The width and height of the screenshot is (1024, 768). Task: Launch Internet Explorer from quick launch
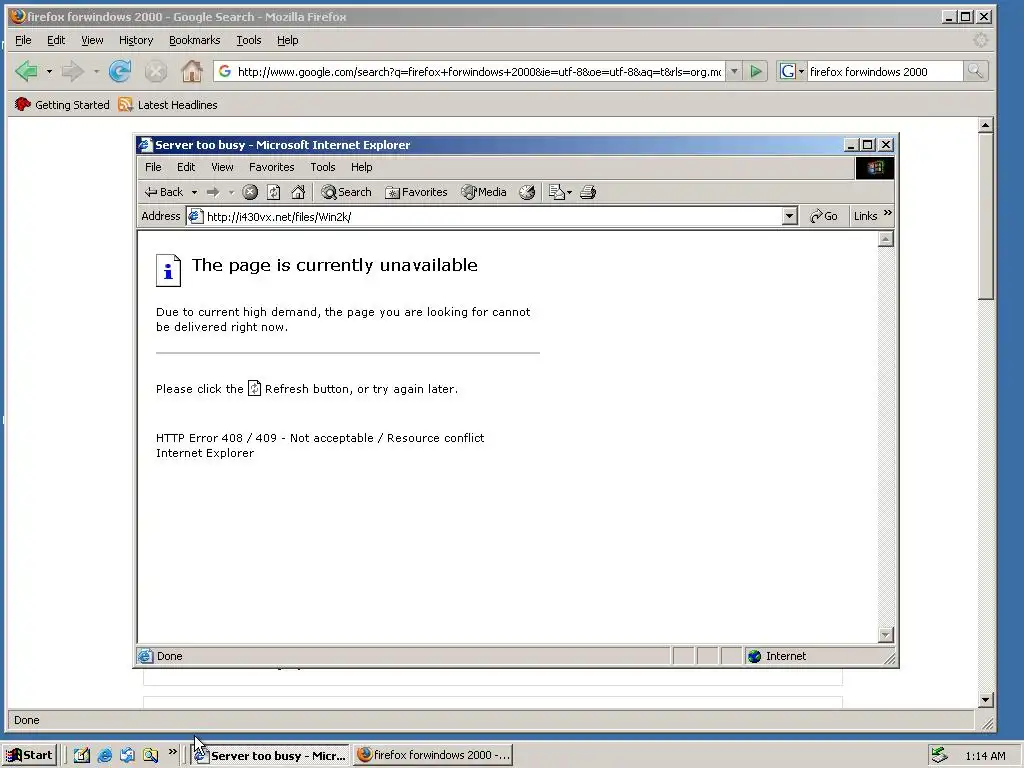tap(104, 755)
